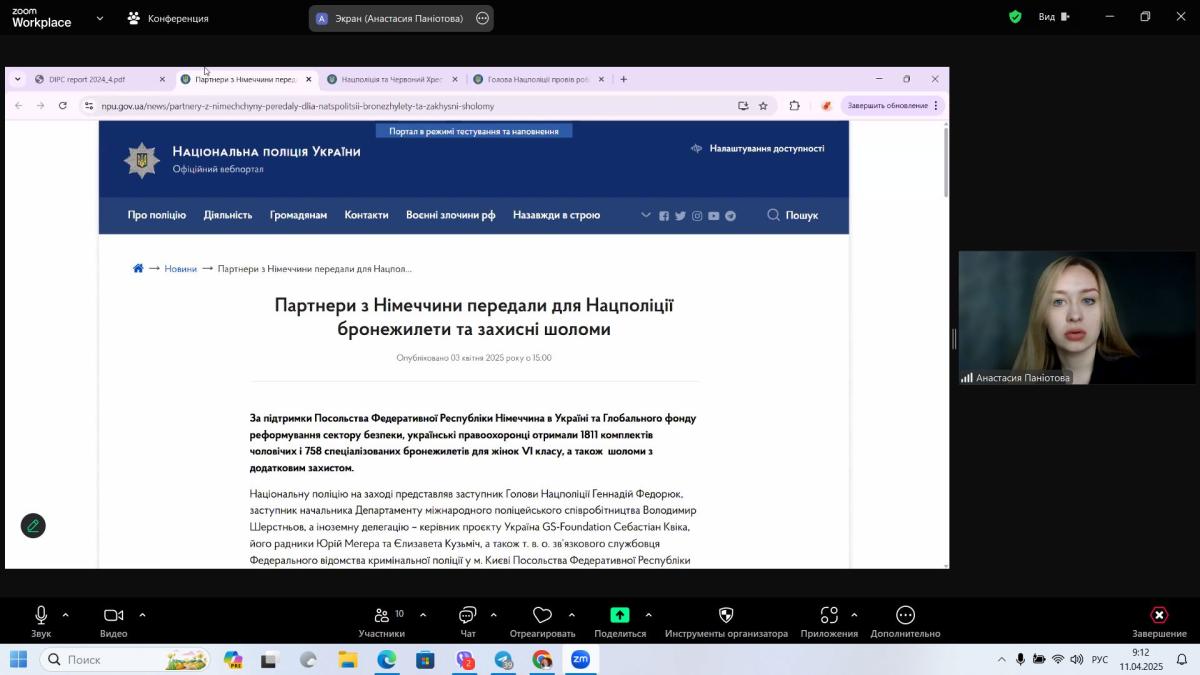Open the Чат chat panel
The height and width of the screenshot is (675, 1200).
point(467,615)
